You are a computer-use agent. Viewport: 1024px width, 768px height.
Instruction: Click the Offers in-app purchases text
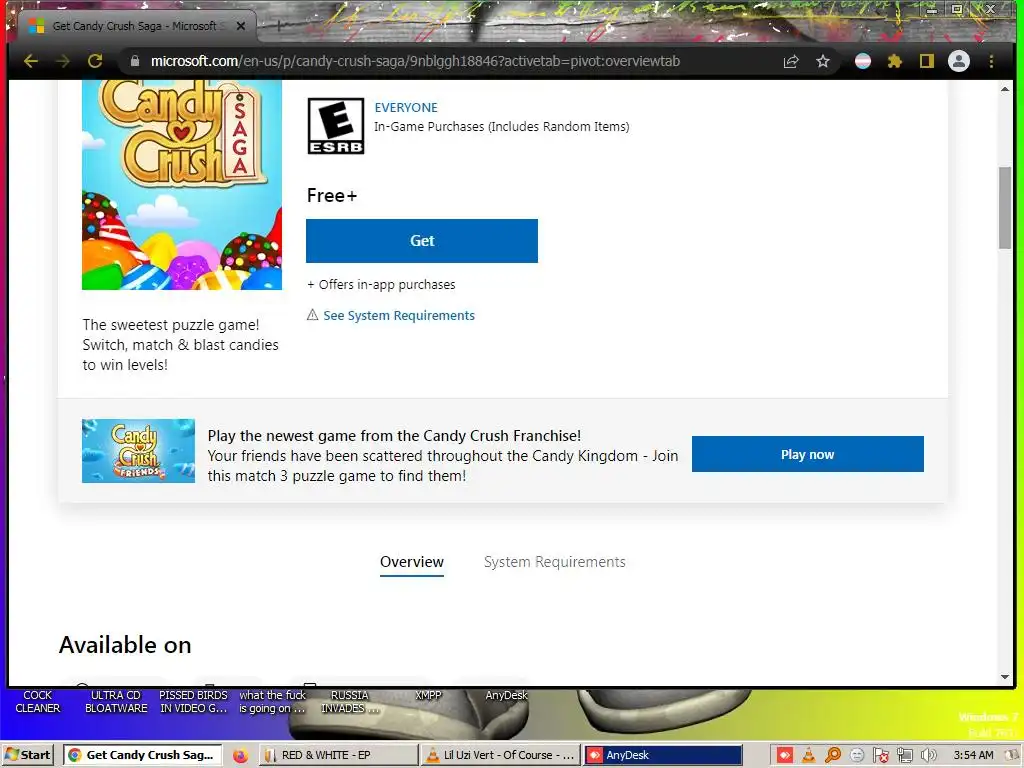coord(381,285)
